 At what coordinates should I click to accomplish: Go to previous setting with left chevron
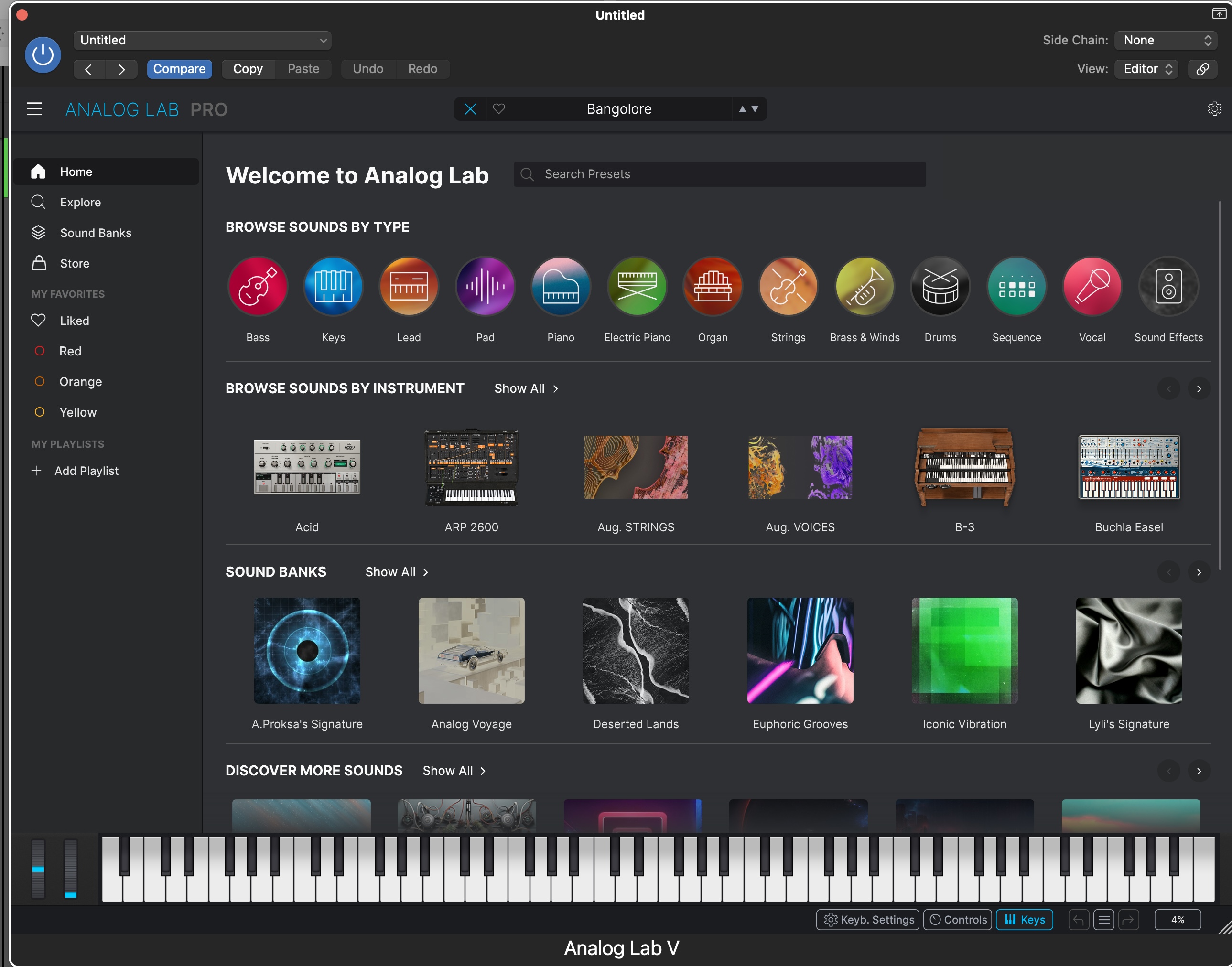pos(89,69)
